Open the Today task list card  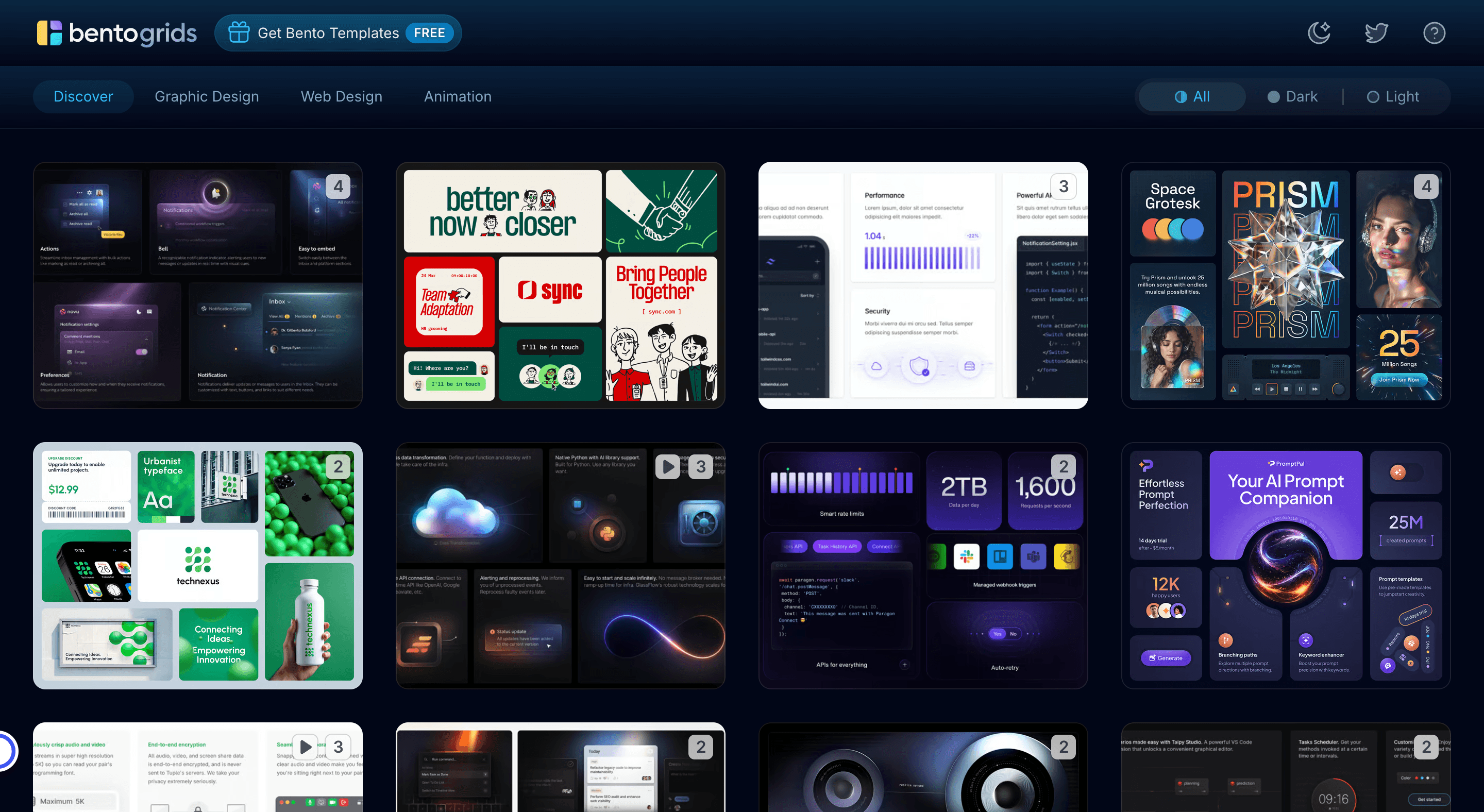tap(561, 767)
